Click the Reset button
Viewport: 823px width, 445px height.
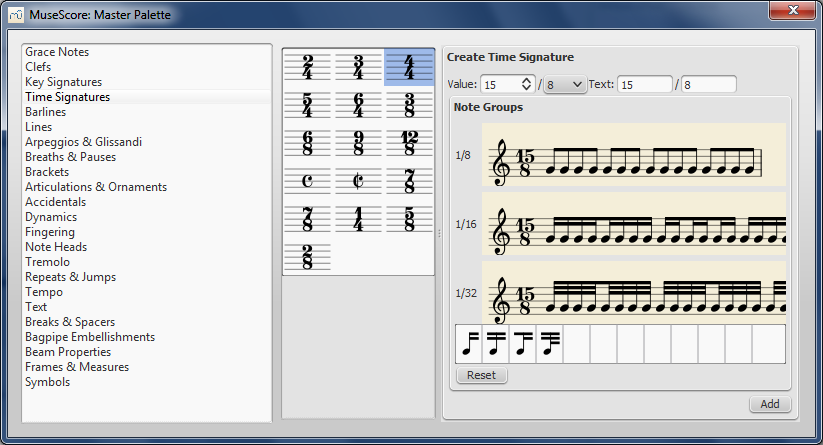[481, 375]
